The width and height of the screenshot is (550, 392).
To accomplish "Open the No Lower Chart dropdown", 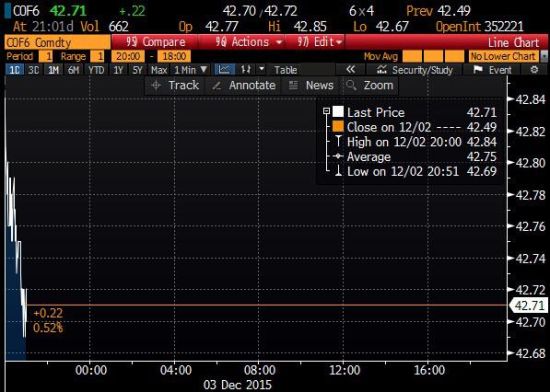I will [x=503, y=56].
